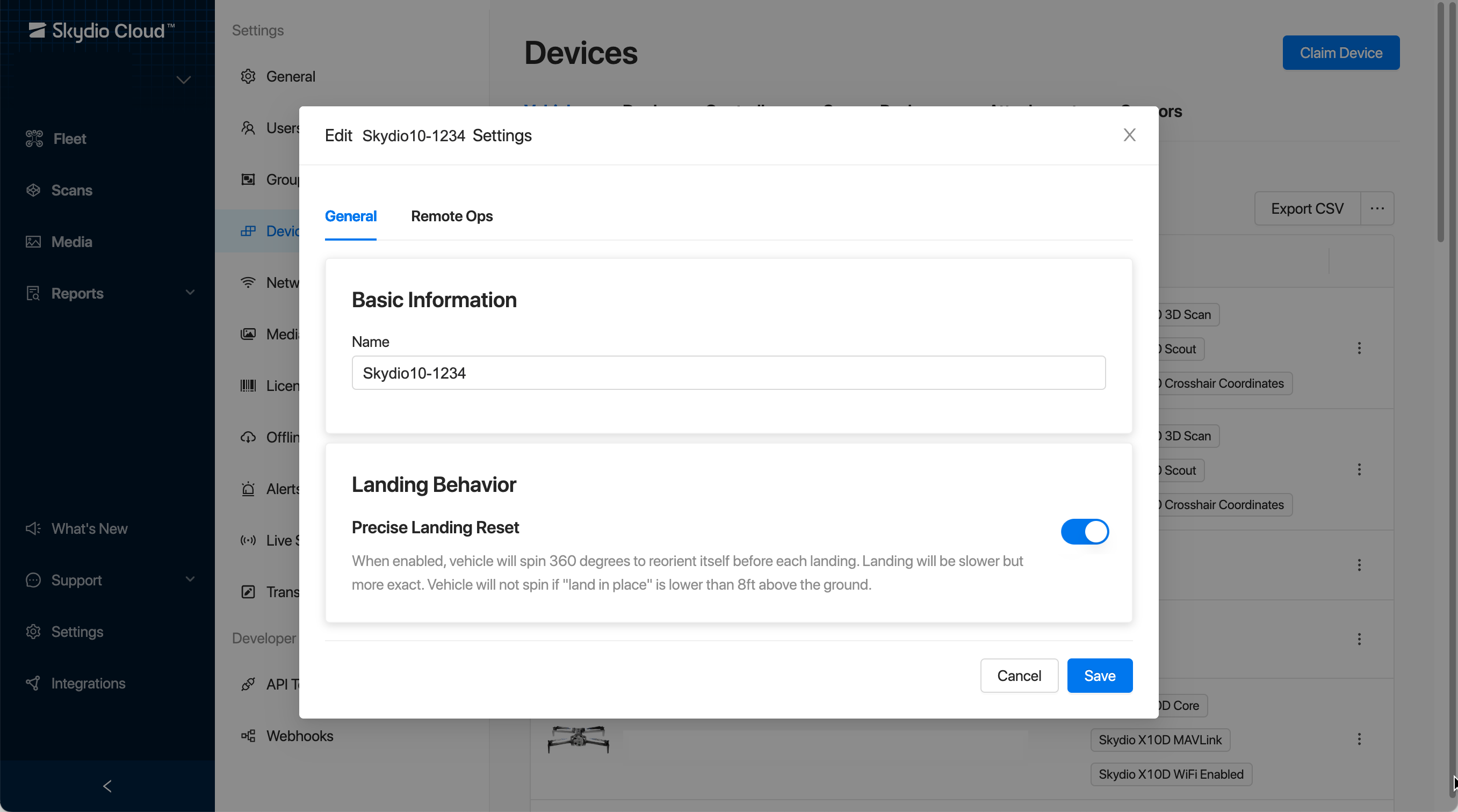Click the Network wifi icon
Image resolution: width=1458 pixels, height=812 pixels.
[248, 282]
